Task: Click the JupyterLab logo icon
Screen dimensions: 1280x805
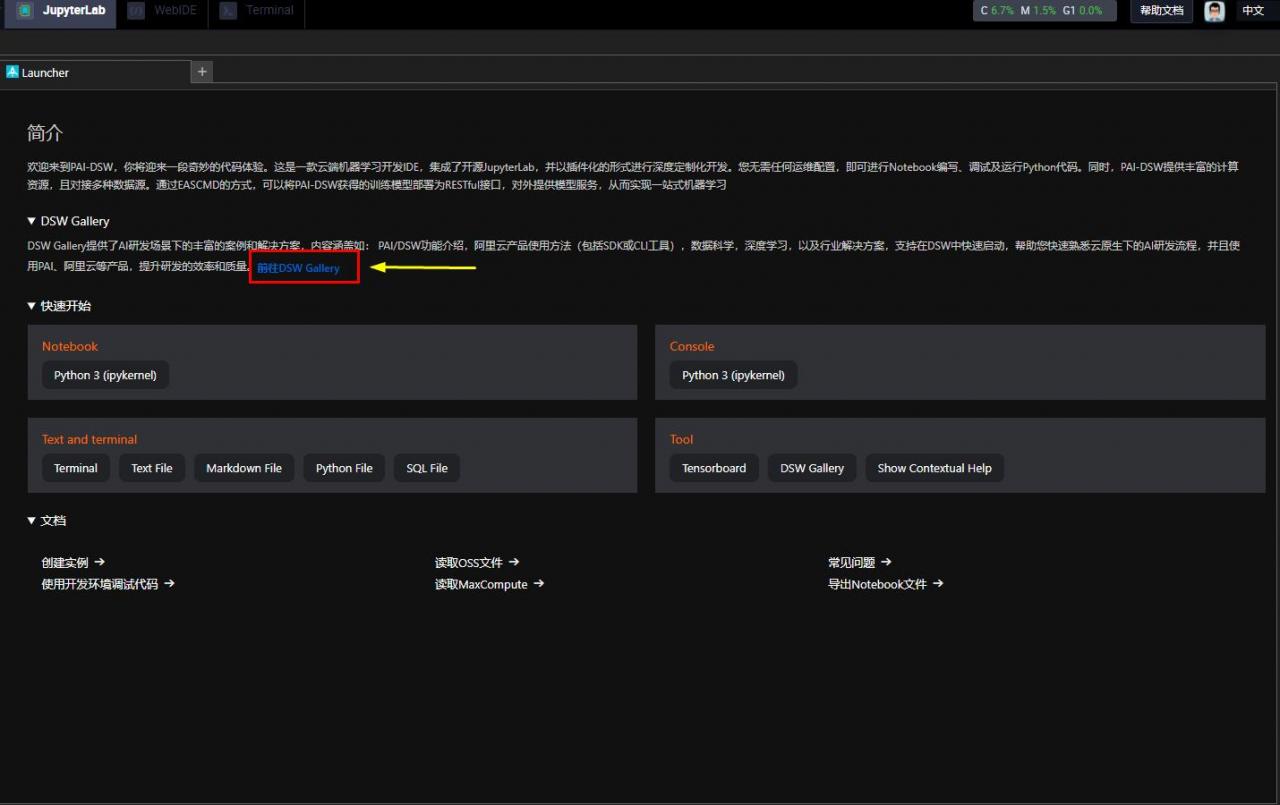Action: click(x=25, y=11)
